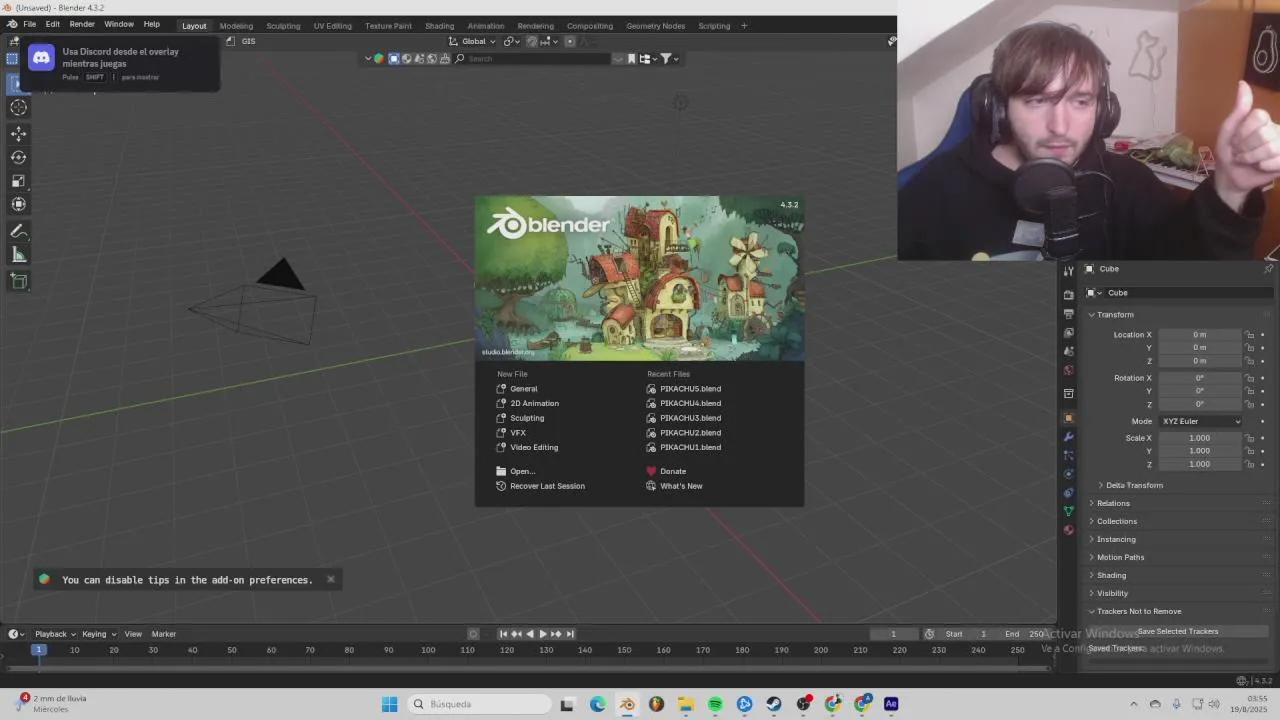
Task: Select the Annotate tool
Action: point(19,231)
